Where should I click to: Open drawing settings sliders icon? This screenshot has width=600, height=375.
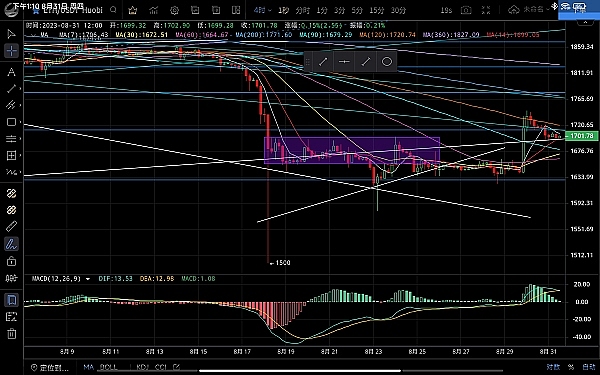11,278
